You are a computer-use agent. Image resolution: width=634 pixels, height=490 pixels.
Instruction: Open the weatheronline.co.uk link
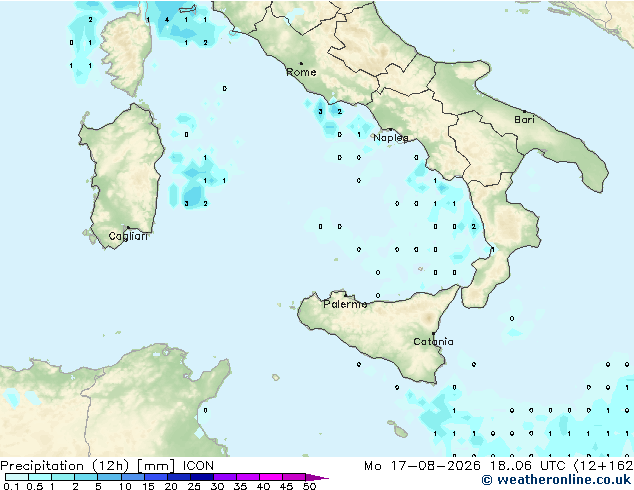tap(556, 480)
